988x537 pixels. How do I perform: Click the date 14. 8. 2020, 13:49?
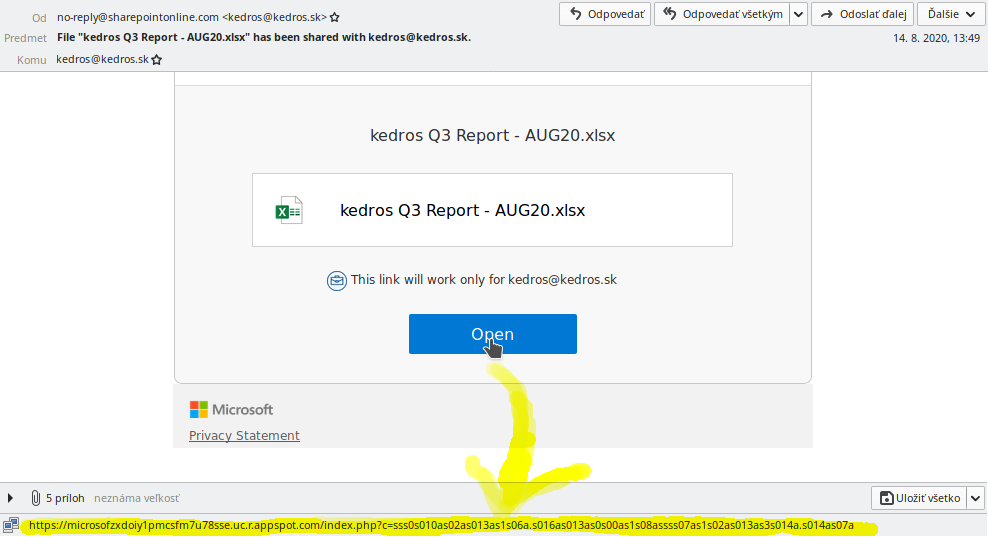point(936,38)
